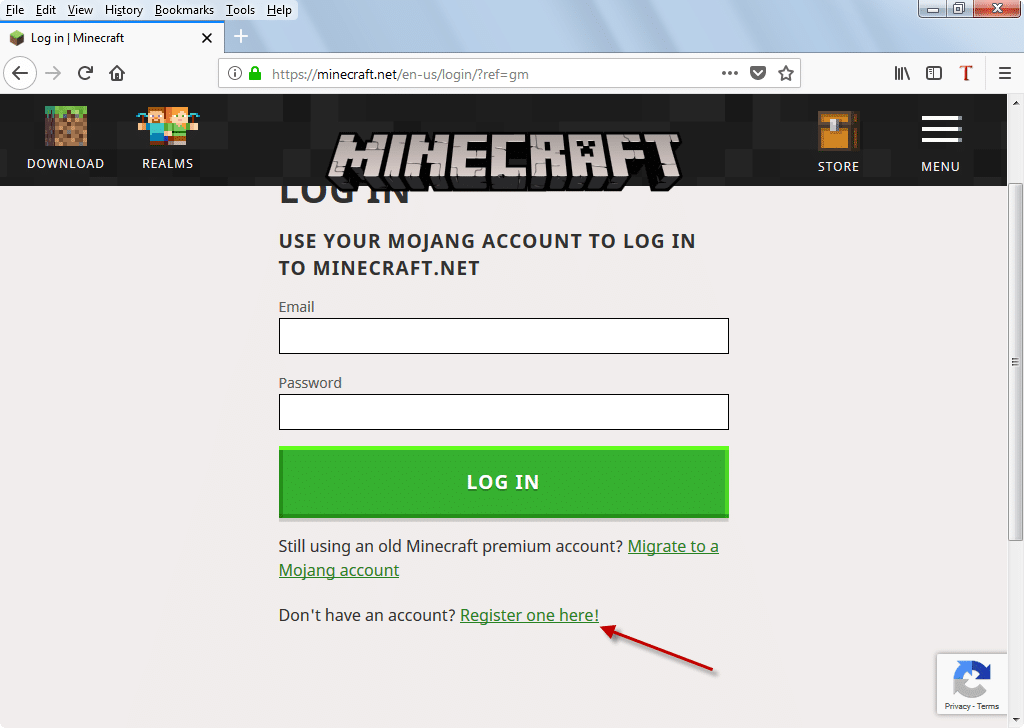Reload the current page
The width and height of the screenshot is (1024, 728).
click(x=85, y=73)
